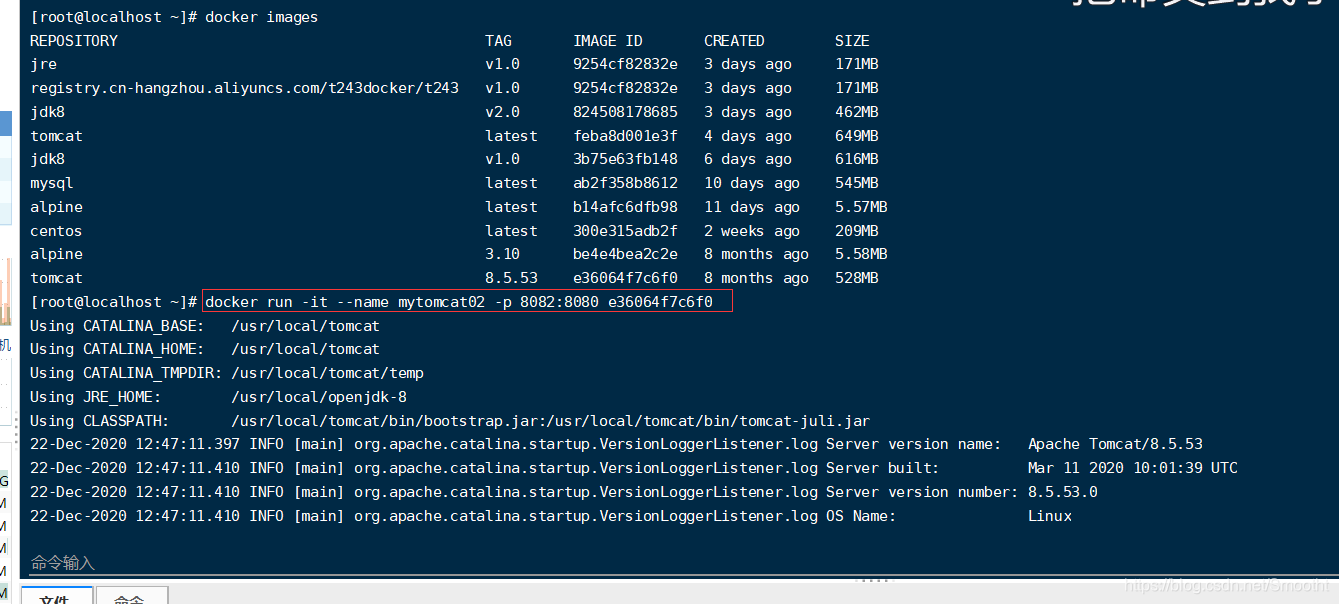Click image ID 300e315adb2f
This screenshot has height=604, width=1339.
pyautogui.click(x=625, y=231)
